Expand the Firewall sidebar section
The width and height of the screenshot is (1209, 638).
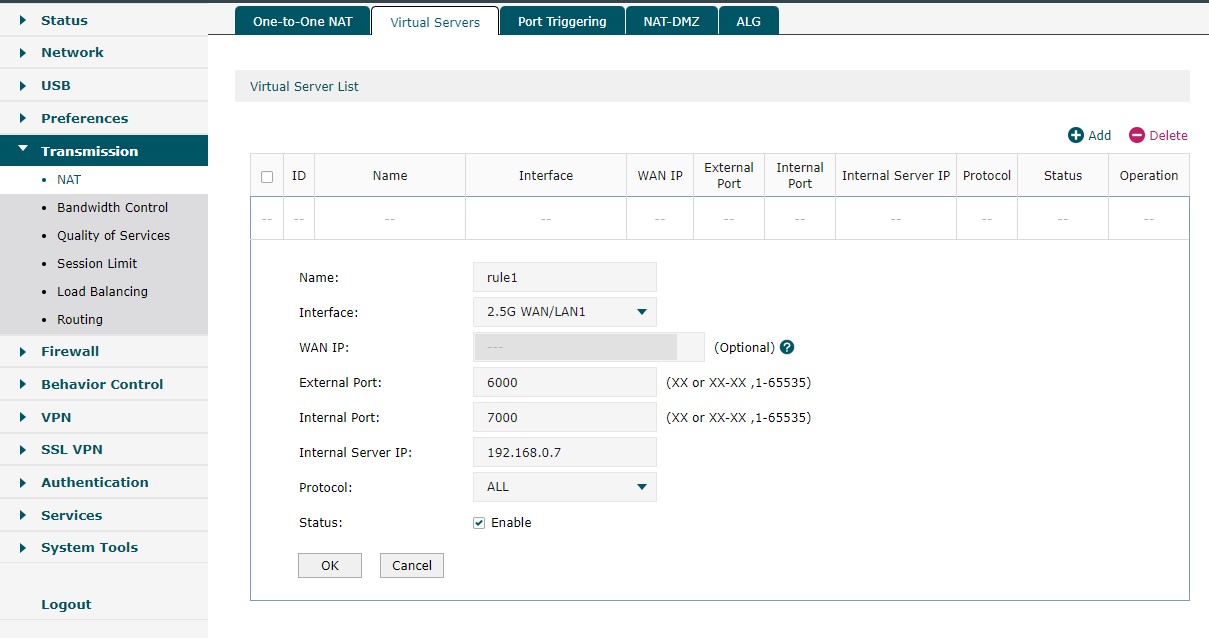(x=70, y=351)
